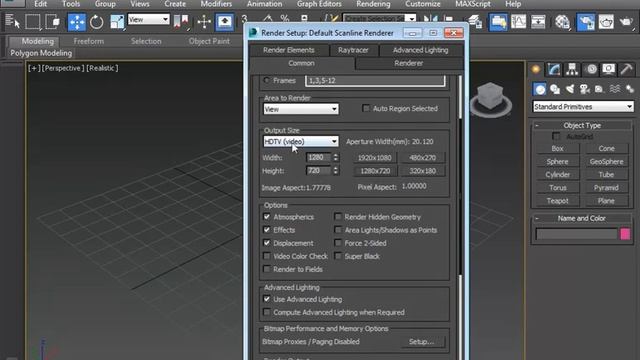Open the Manage Layers icon
This screenshot has width=640, height=360.
(x=475, y=22)
